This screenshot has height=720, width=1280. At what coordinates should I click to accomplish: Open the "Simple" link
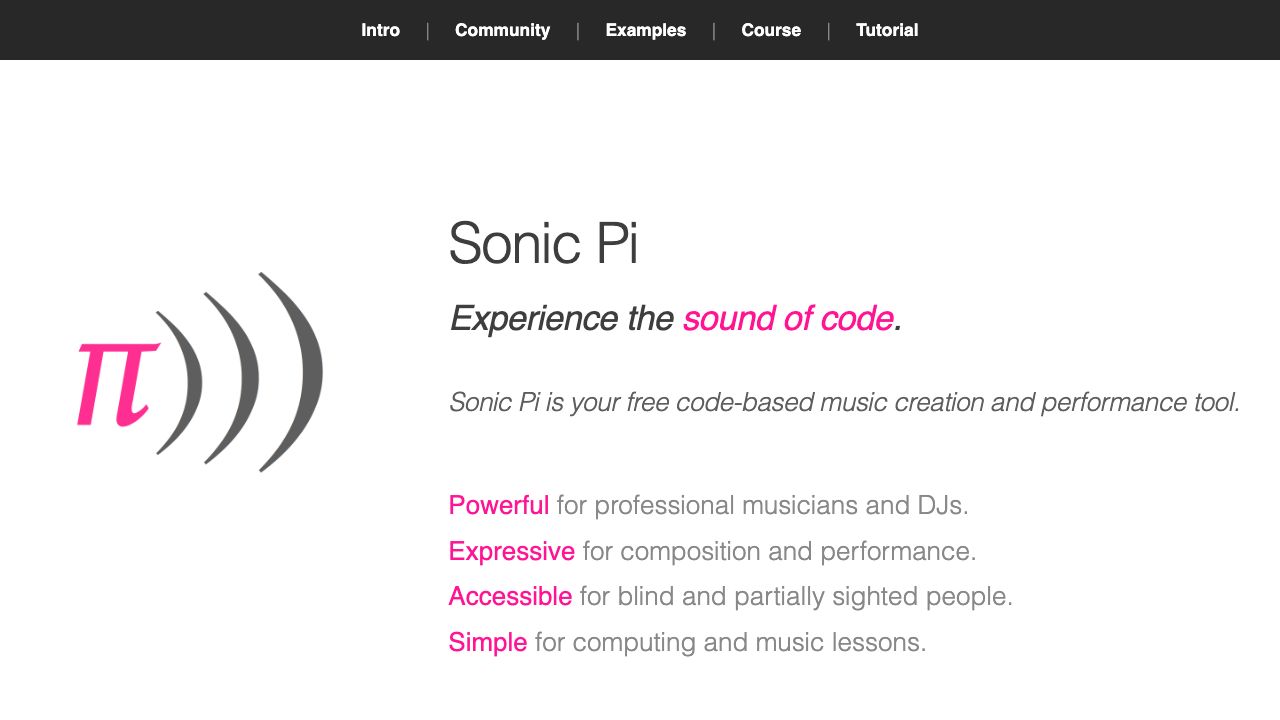(487, 642)
